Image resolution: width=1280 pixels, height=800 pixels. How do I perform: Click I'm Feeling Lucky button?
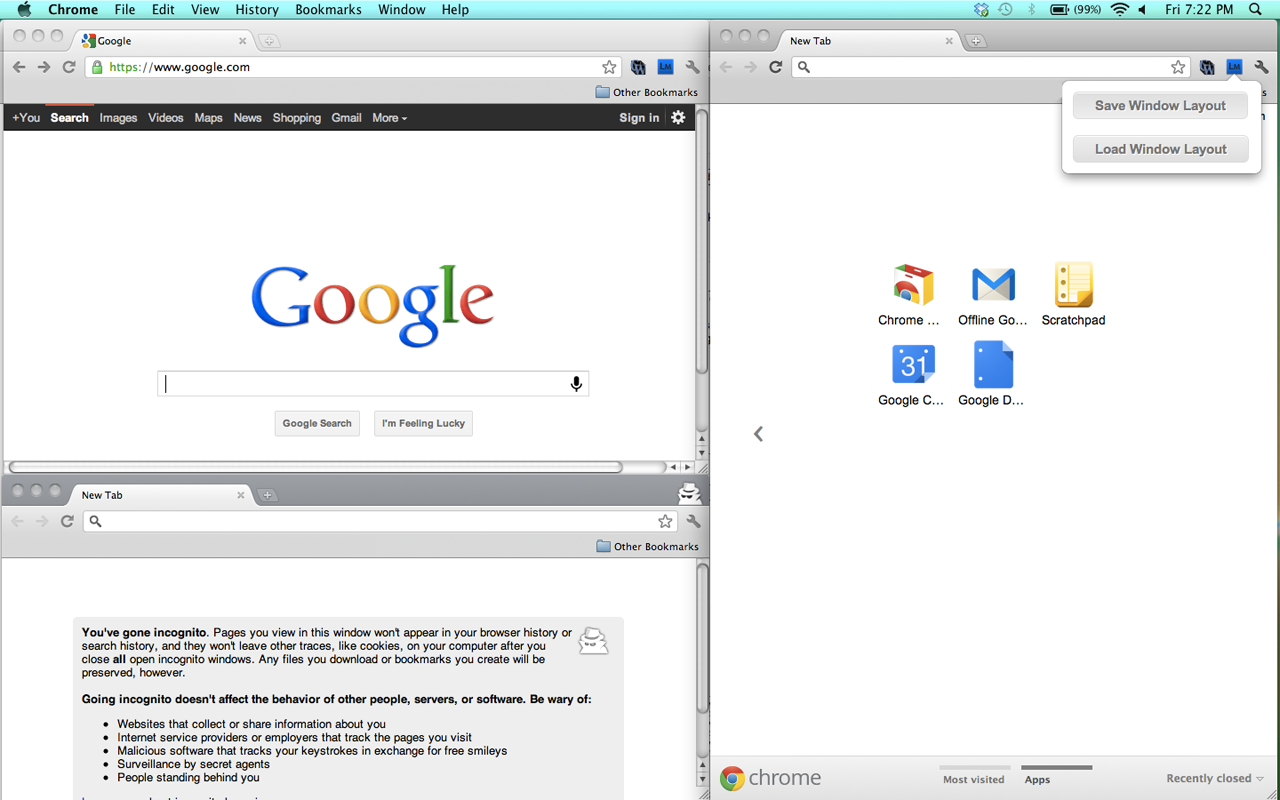pos(423,424)
